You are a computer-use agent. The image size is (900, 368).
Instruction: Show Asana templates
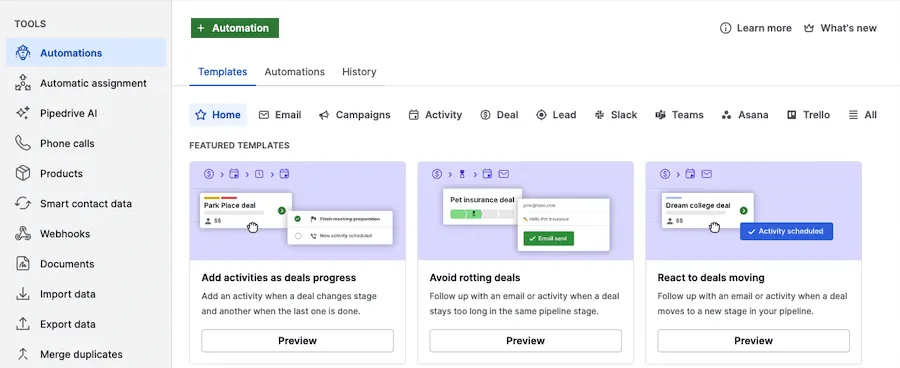(x=745, y=115)
